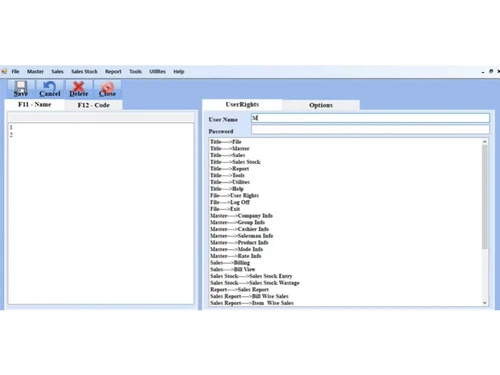Select Sales Stock---->Sales Stock Wastage row
Viewport: 500px width, 375px height.
pyautogui.click(x=255, y=283)
